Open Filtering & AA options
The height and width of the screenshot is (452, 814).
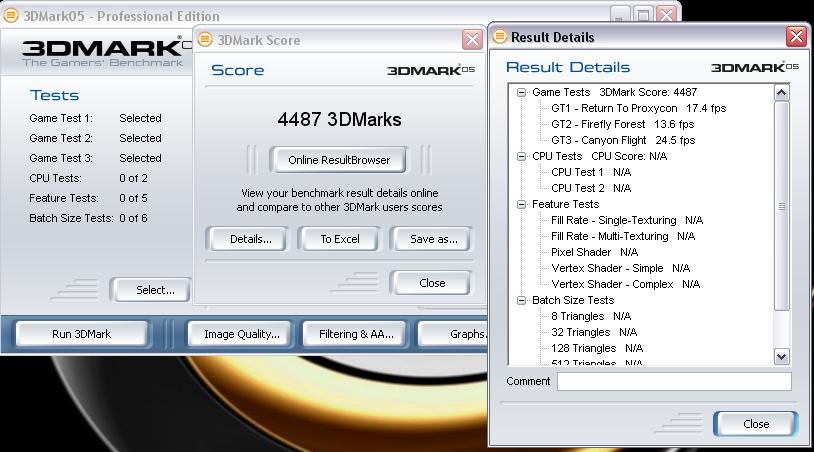(355, 334)
